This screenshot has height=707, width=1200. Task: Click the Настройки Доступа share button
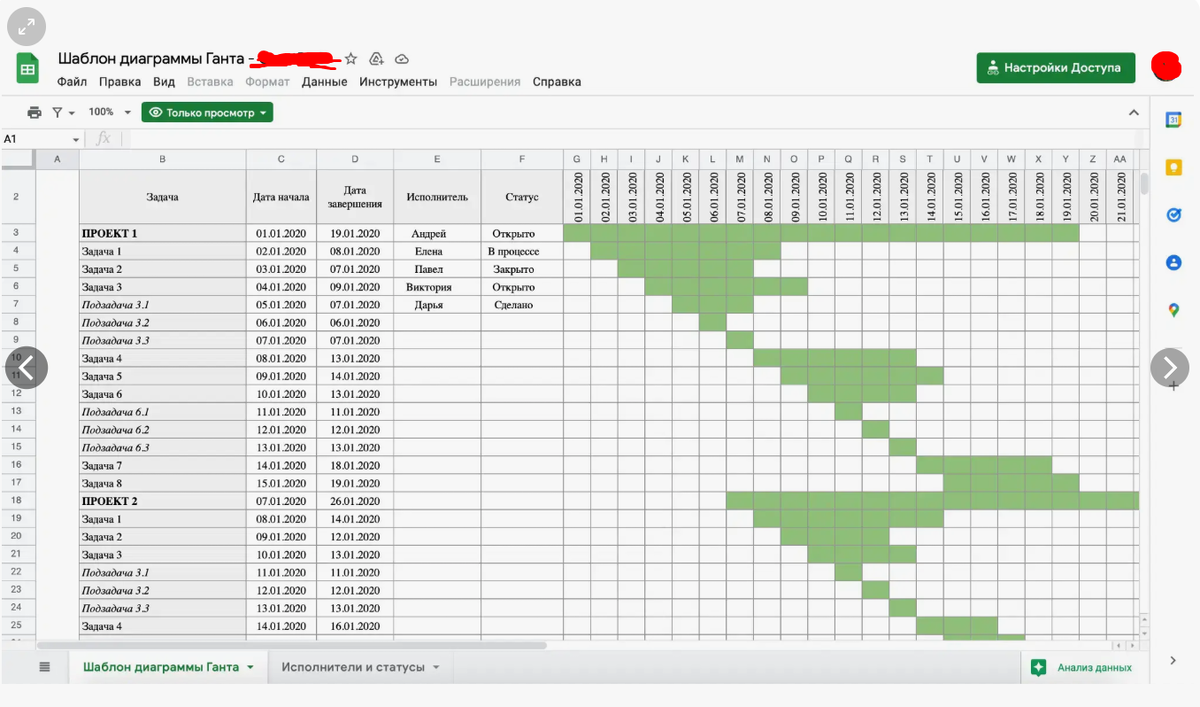1056,68
